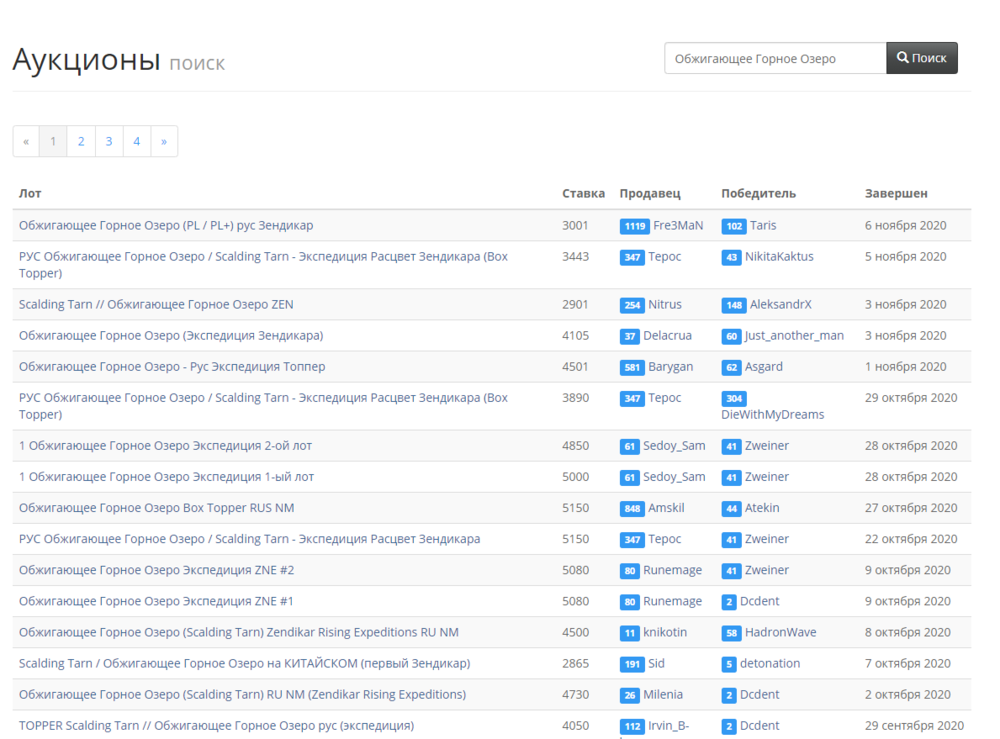The height and width of the screenshot is (739, 1000).
Task: Click AleksandrX's 148 rating badge
Action: 734,305
